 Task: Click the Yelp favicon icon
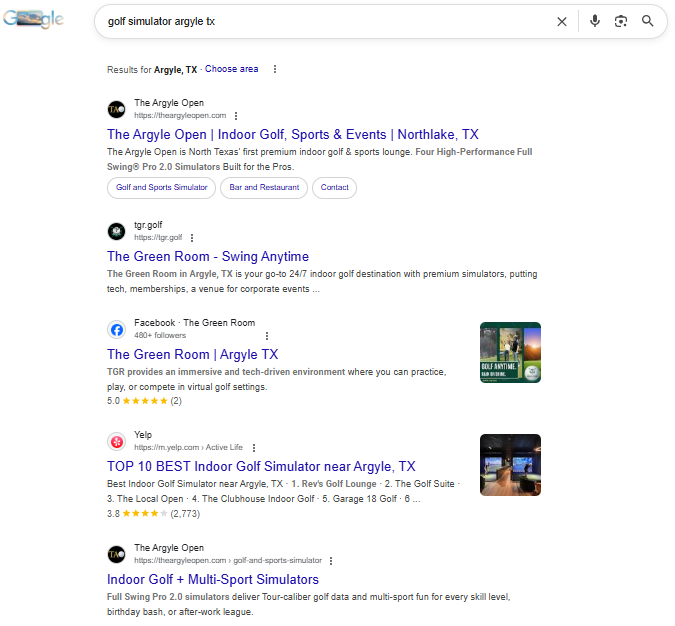coord(116,441)
